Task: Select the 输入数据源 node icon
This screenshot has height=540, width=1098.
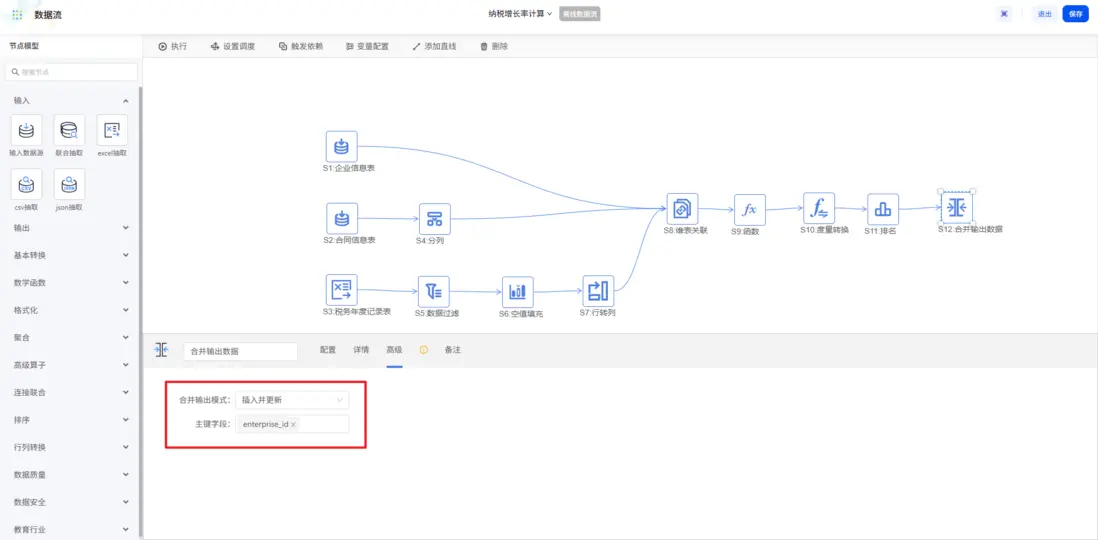Action: click(26, 130)
